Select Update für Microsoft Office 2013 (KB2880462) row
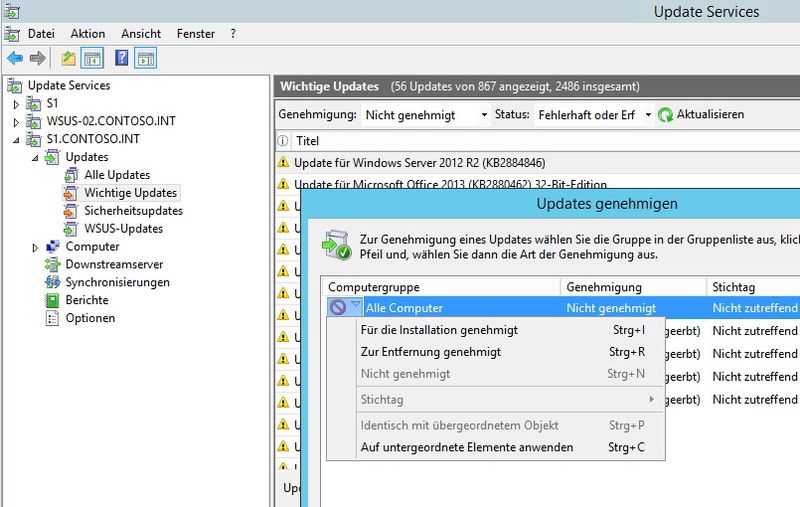Viewport: 800px width, 507px height. coord(450,184)
